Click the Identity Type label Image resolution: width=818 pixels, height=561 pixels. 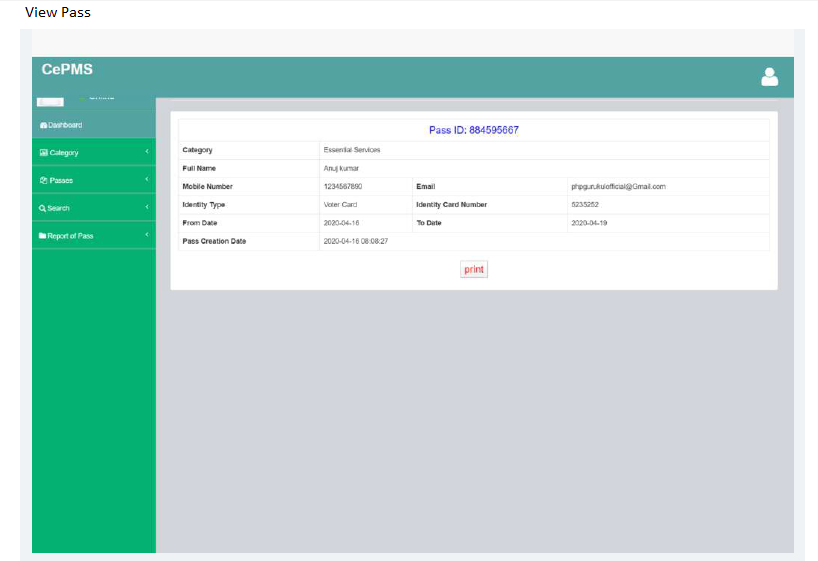point(203,205)
